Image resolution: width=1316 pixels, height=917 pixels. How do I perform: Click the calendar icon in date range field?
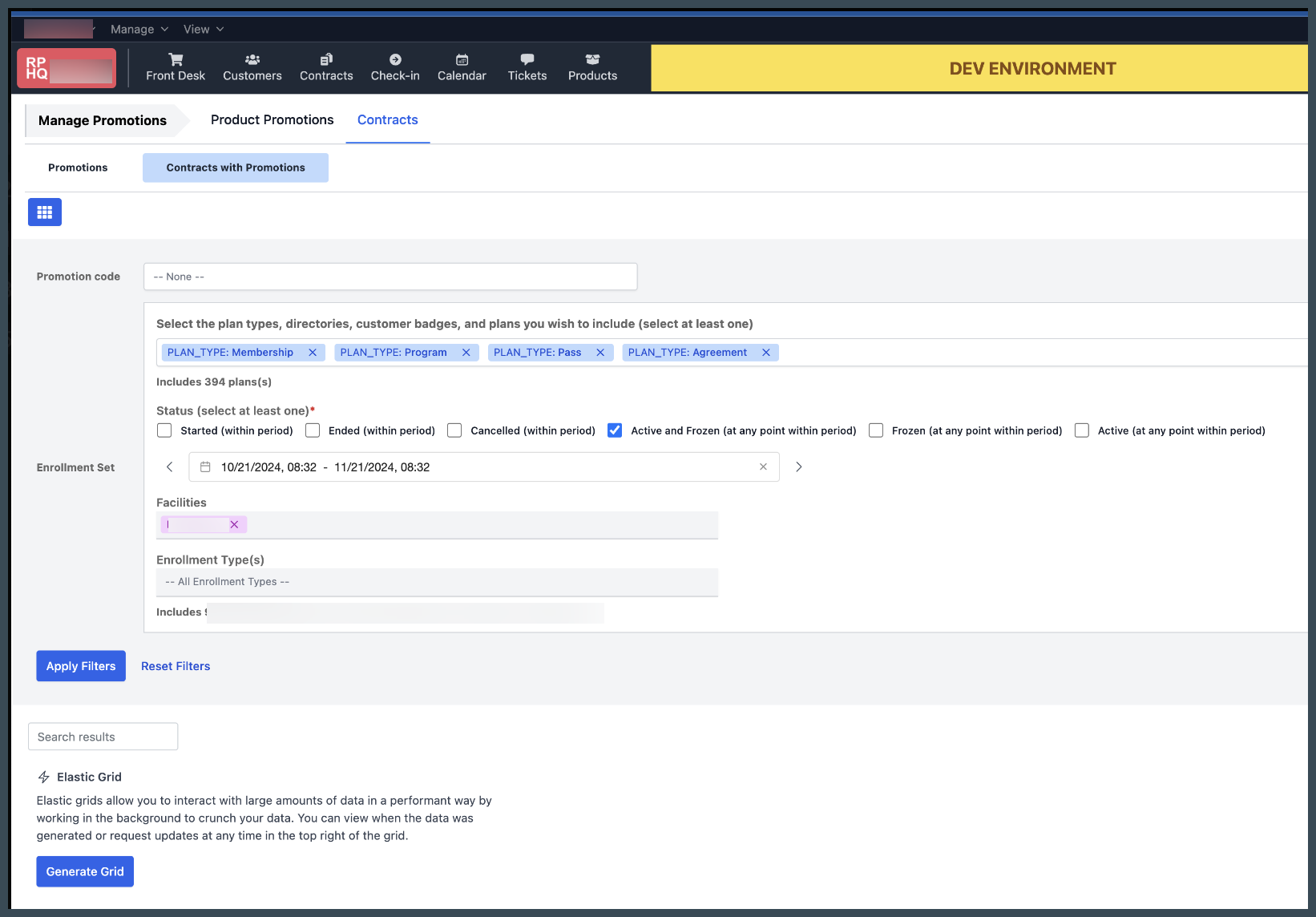coord(205,467)
